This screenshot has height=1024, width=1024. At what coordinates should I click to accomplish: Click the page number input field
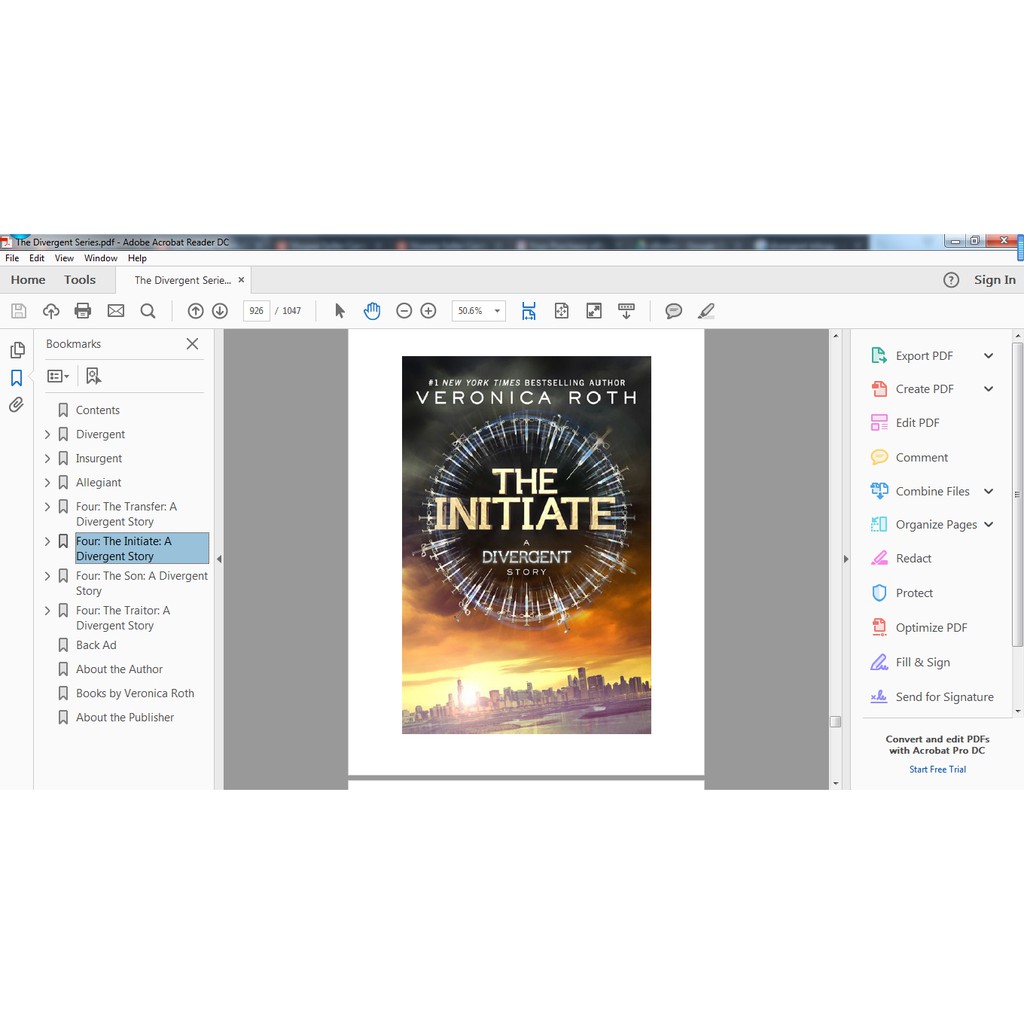click(256, 311)
